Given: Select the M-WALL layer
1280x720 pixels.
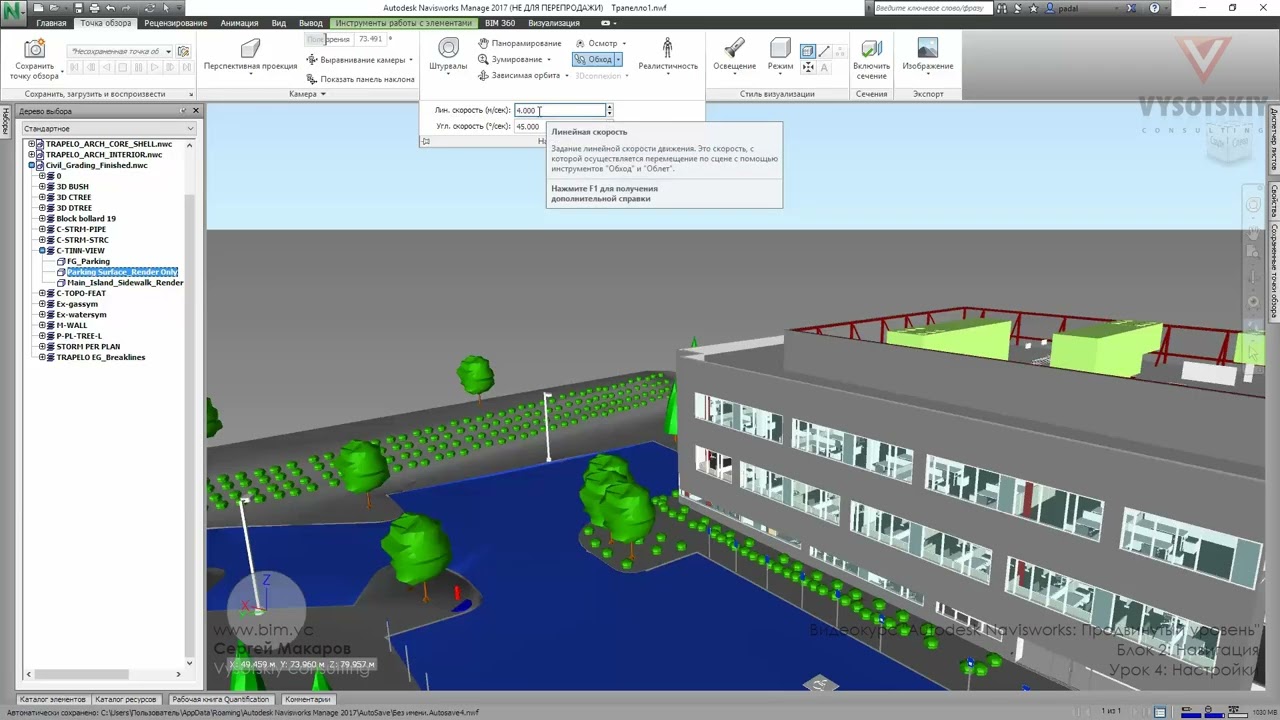Looking at the screenshot, I should tap(72, 325).
